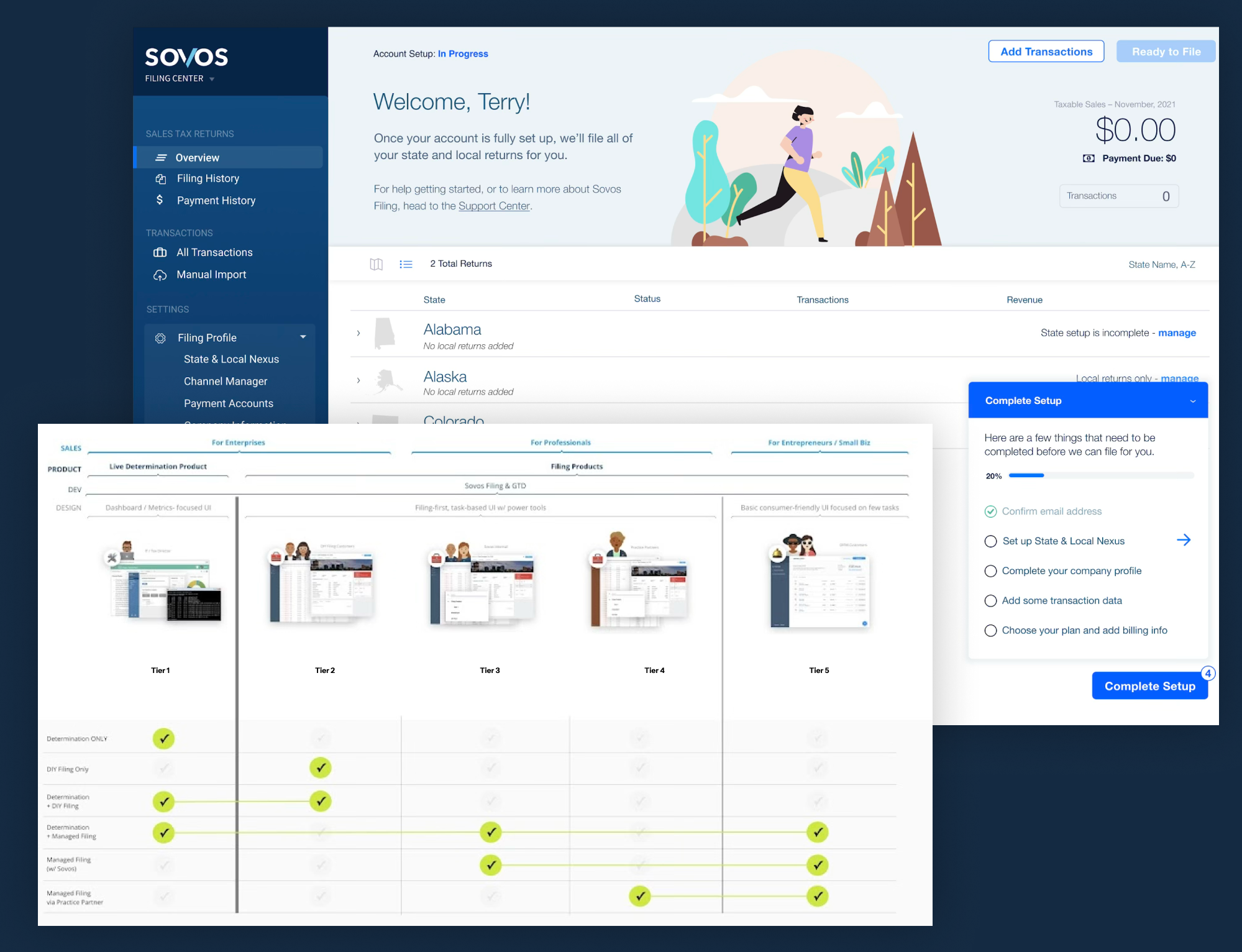
Task: Click the Revenue column header
Action: (1025, 300)
